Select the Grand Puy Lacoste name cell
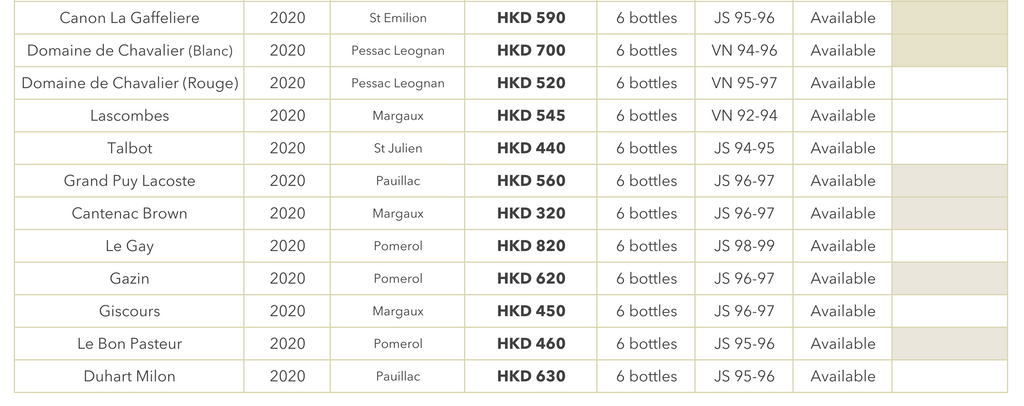The height and width of the screenshot is (406, 1024). 129,181
